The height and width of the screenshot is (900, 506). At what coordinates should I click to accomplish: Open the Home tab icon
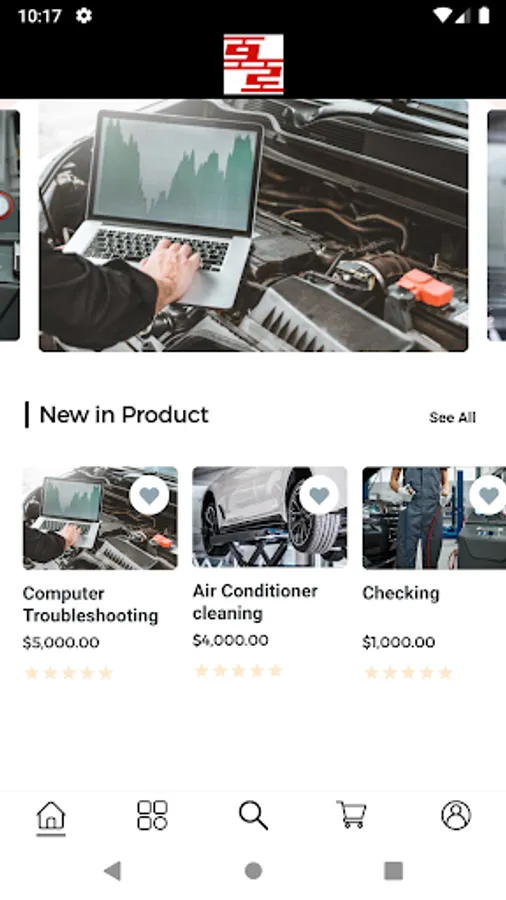coord(51,816)
